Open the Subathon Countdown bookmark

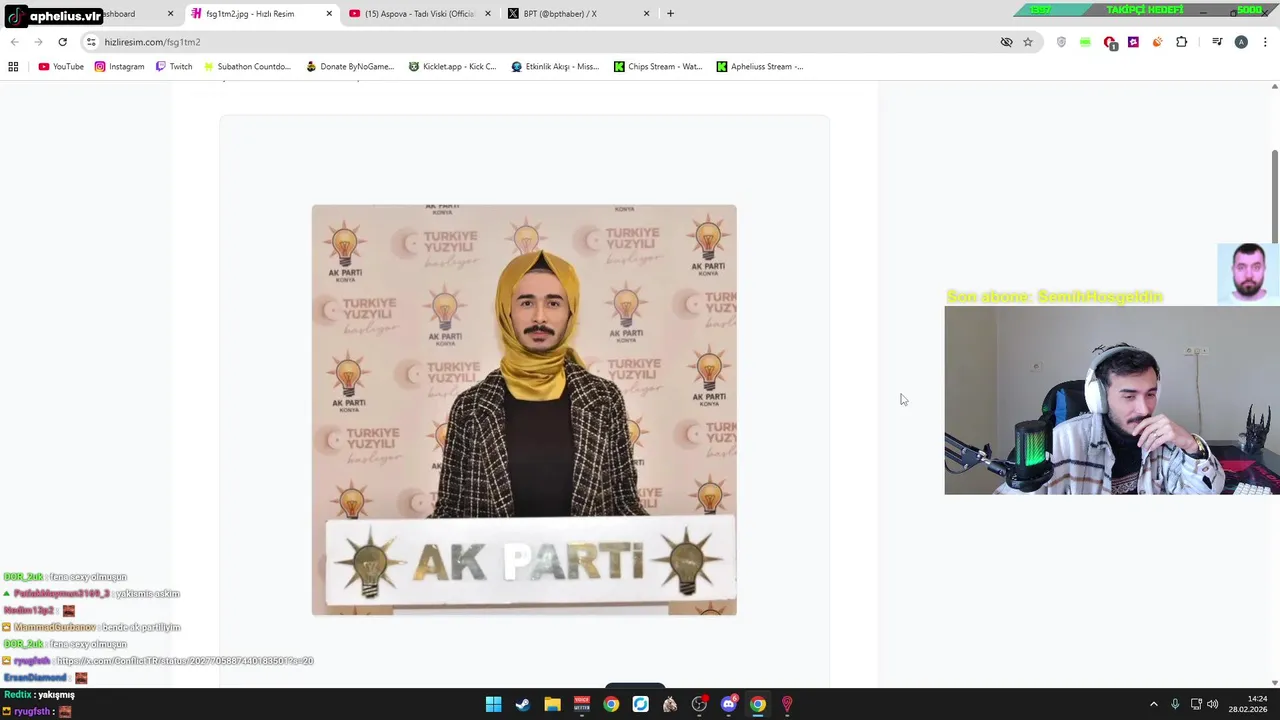(x=247, y=66)
